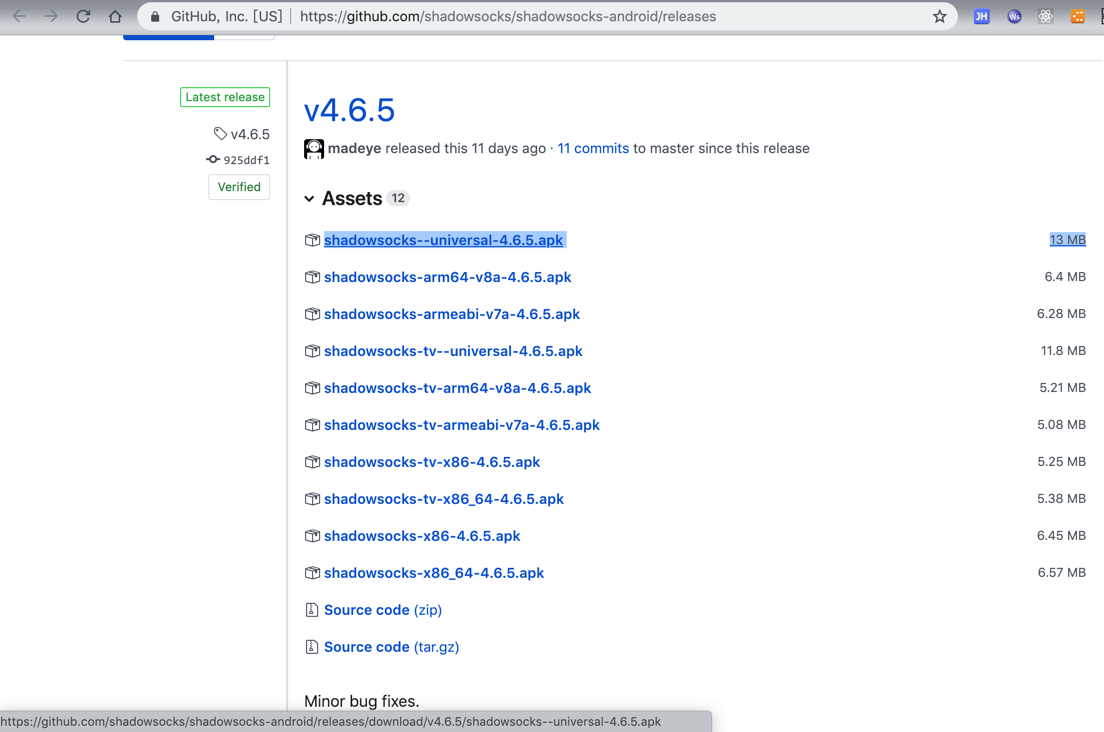Image resolution: width=1104 pixels, height=732 pixels.
Task: Download shadowsocks-tv-arm64-v8a-4.6.5.apk
Action: click(458, 388)
